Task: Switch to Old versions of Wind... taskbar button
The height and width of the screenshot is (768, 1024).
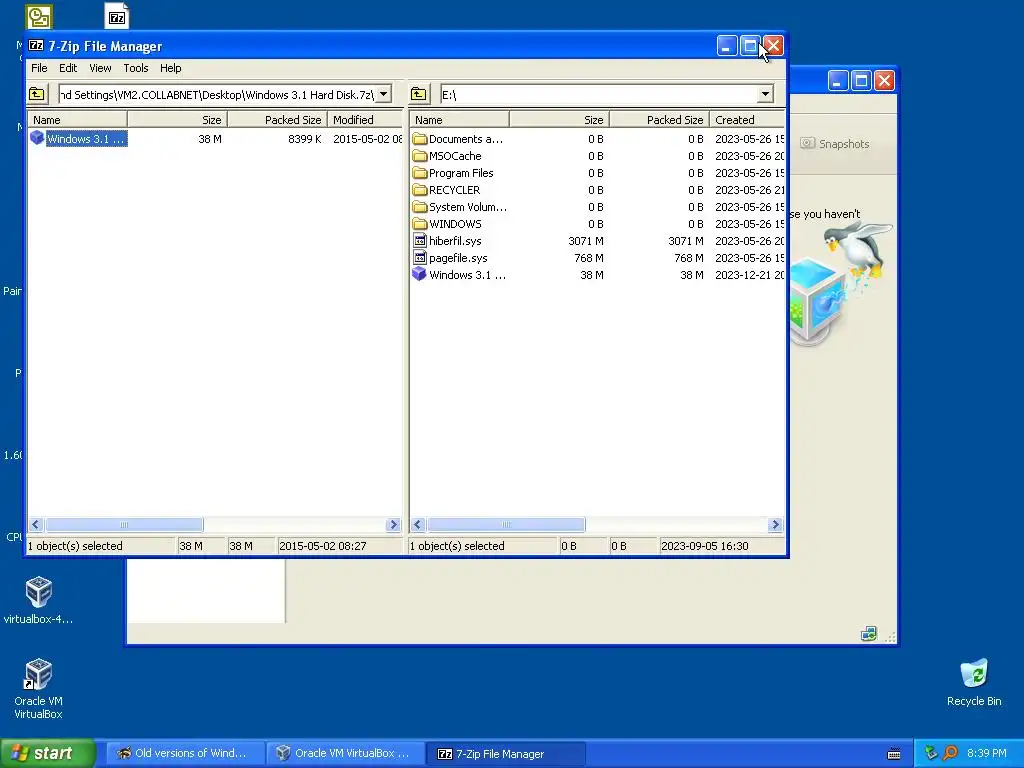Action: [x=185, y=754]
